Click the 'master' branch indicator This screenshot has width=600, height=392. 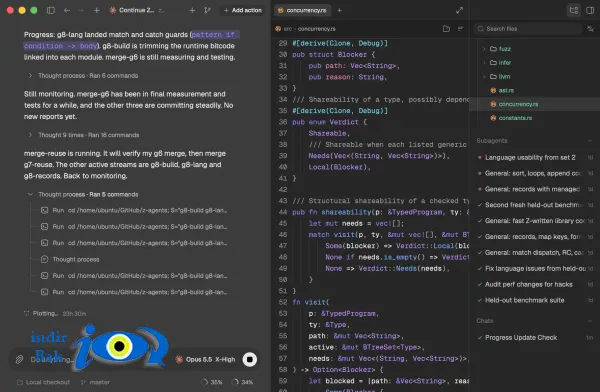(95, 382)
